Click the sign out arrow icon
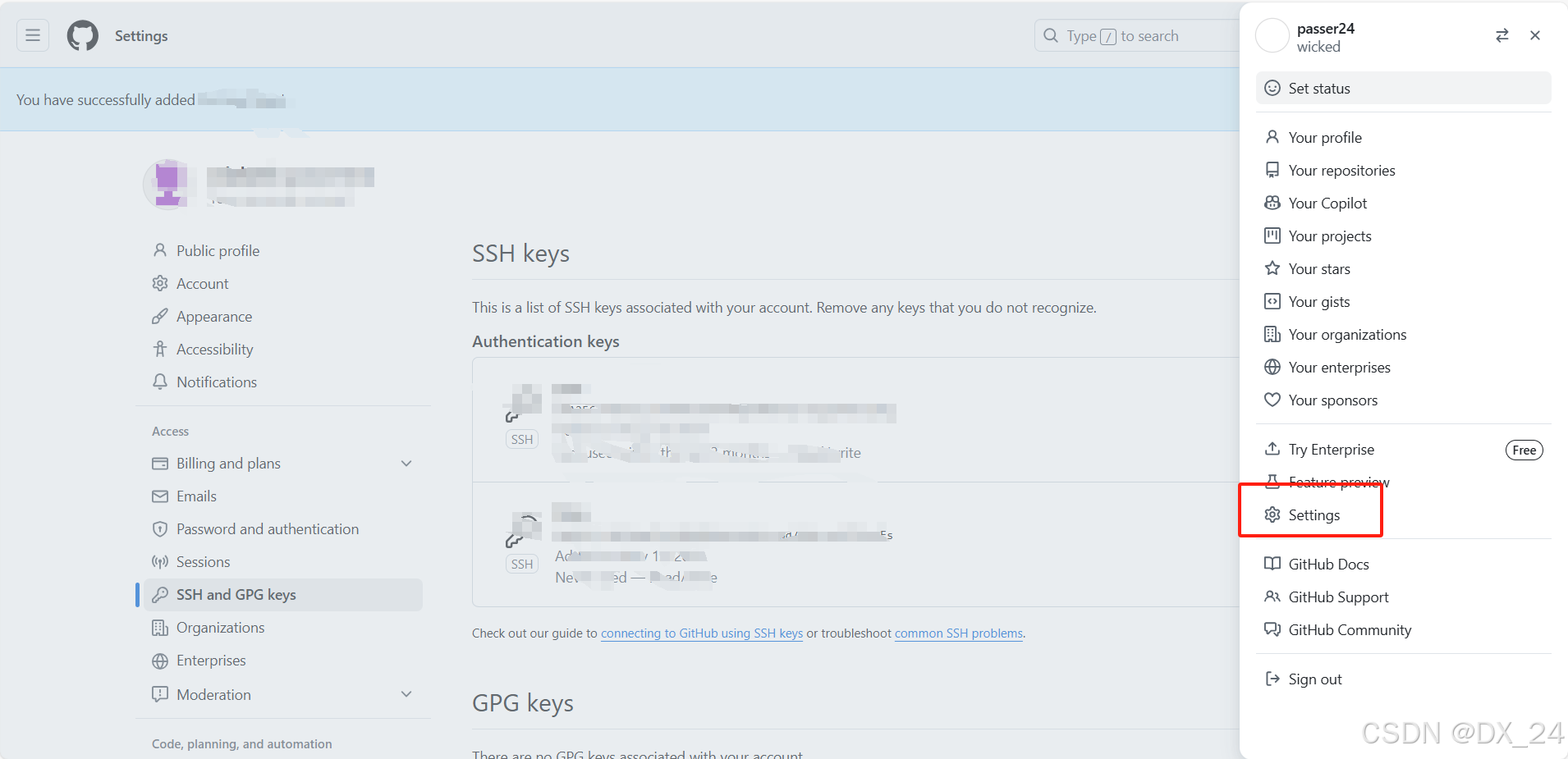 (1272, 679)
